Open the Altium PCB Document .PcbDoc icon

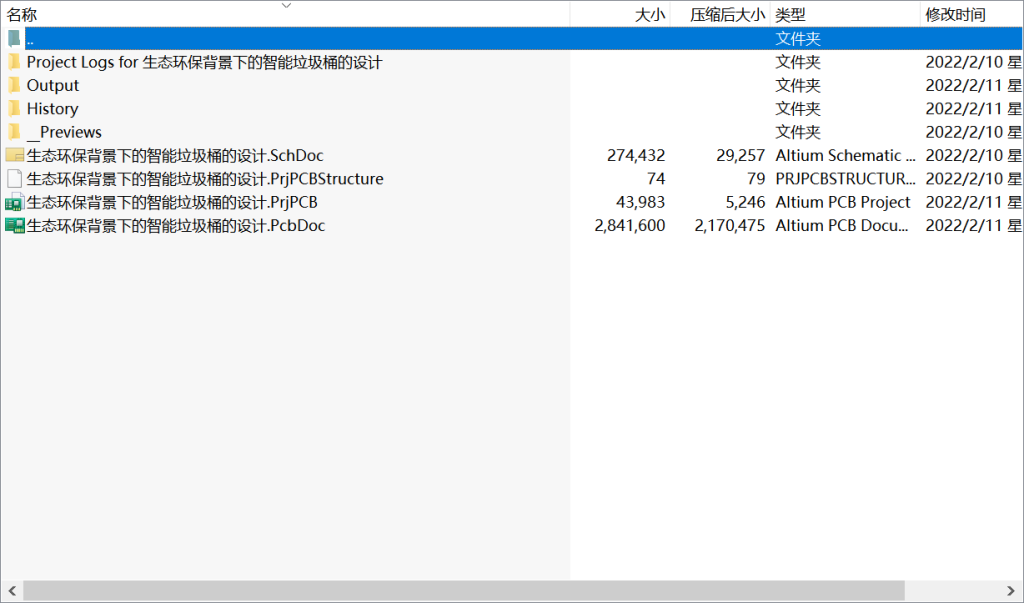pos(14,225)
